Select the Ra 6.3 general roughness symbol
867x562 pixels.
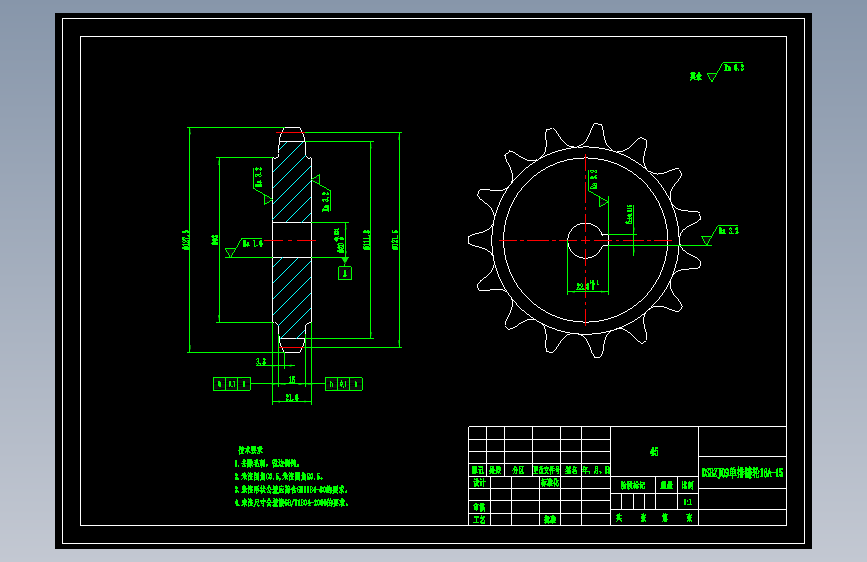(726, 72)
